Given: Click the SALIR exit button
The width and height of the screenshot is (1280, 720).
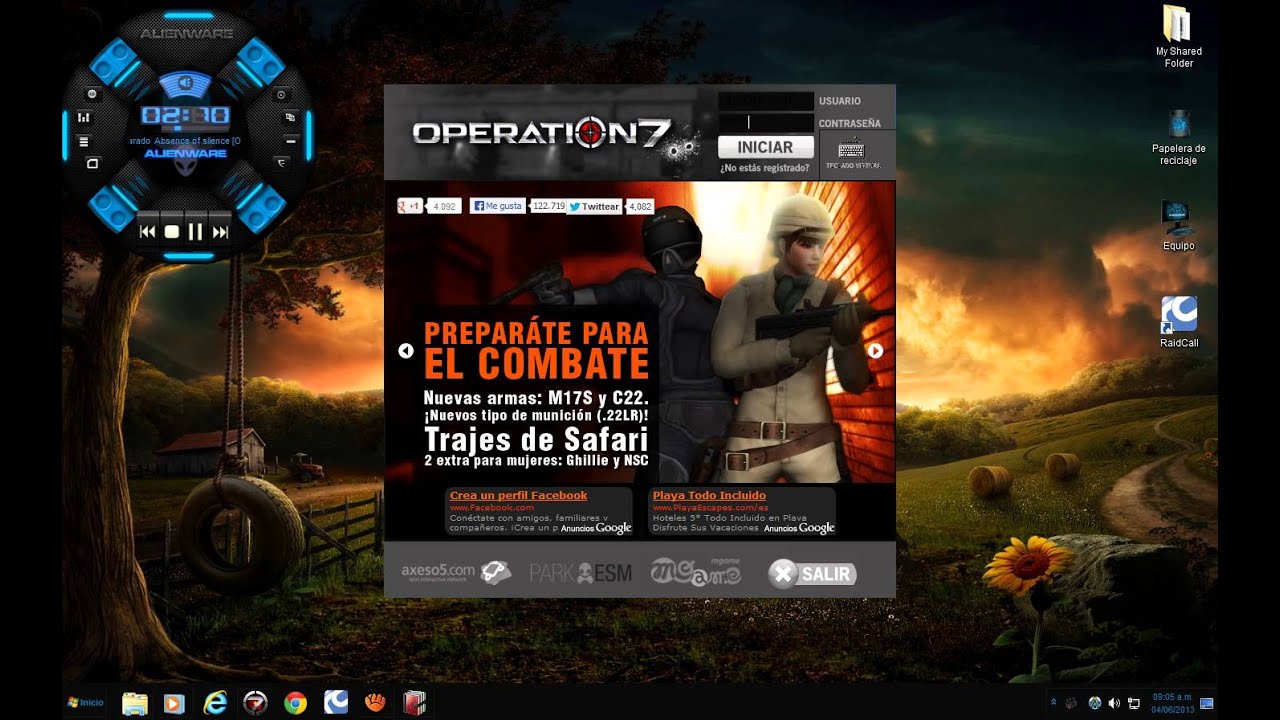Looking at the screenshot, I should pyautogui.click(x=812, y=574).
